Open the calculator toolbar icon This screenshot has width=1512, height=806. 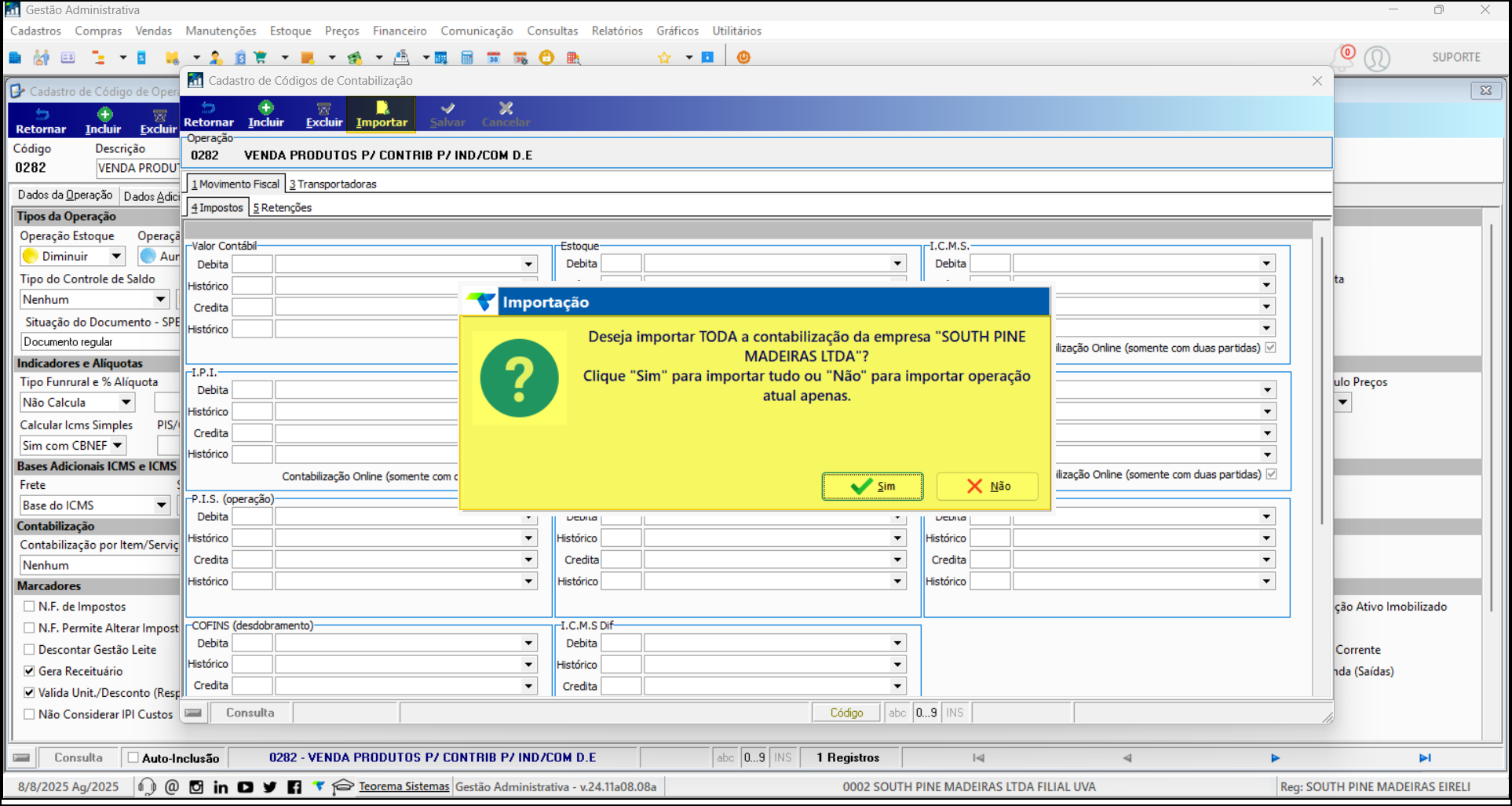point(467,57)
